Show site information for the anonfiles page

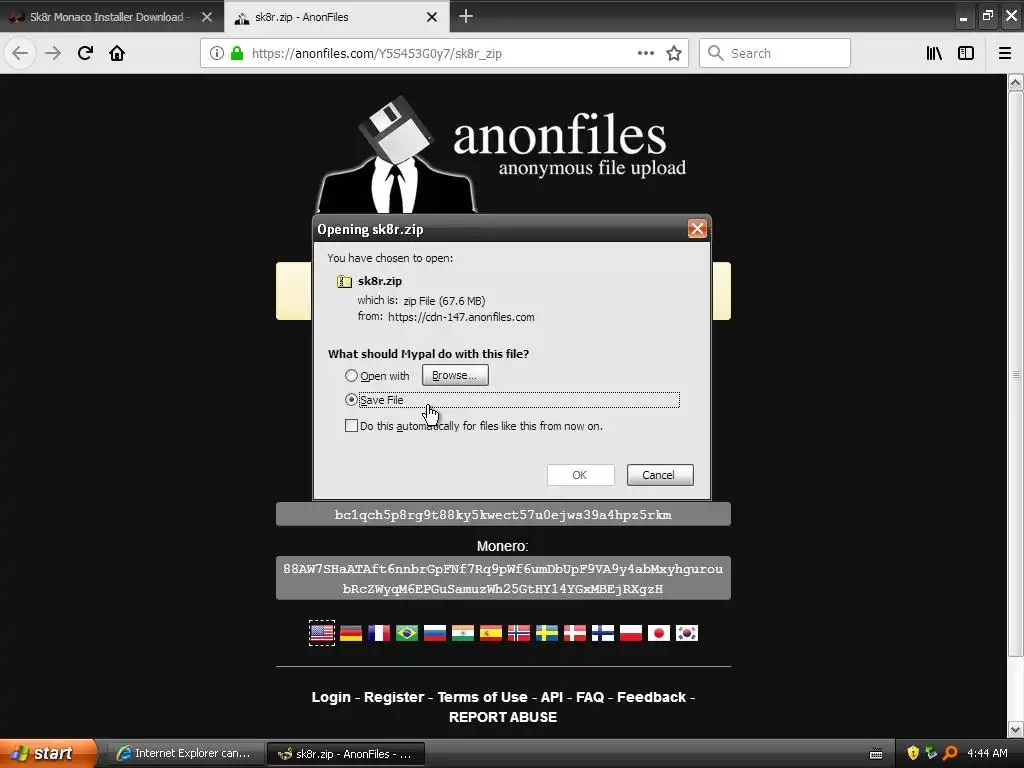pyautogui.click(x=217, y=53)
